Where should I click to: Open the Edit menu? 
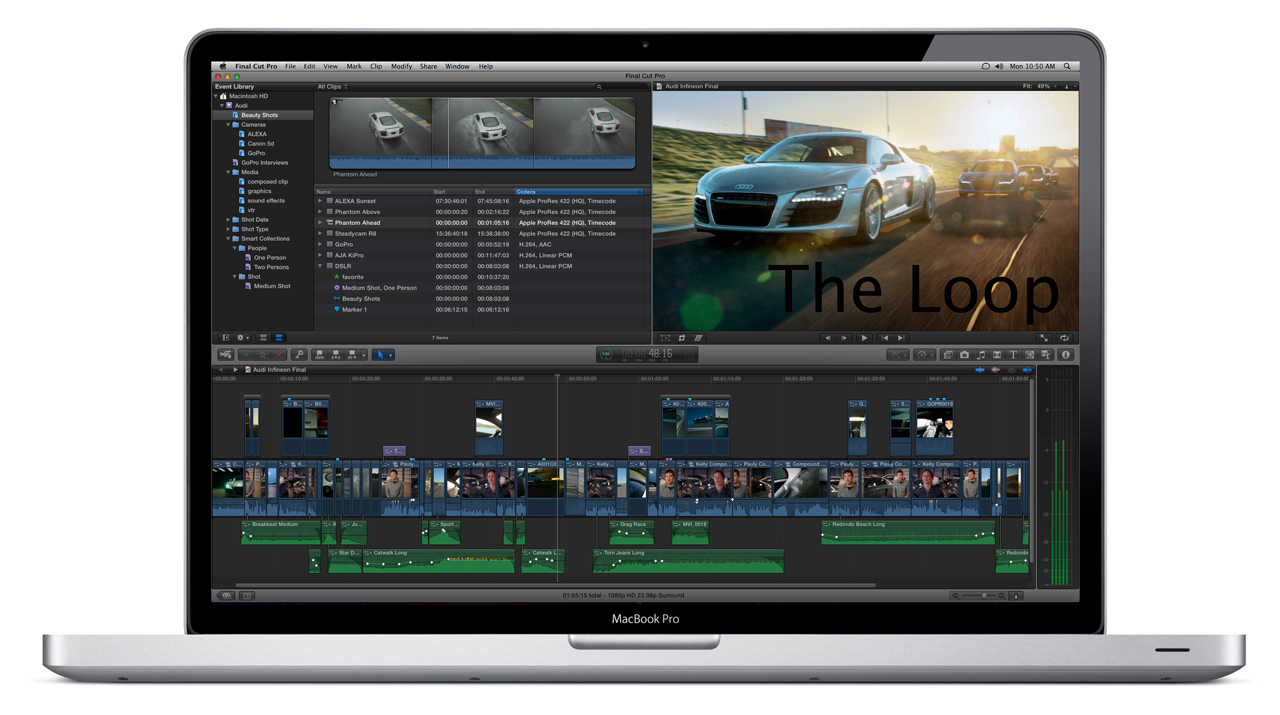pos(309,66)
